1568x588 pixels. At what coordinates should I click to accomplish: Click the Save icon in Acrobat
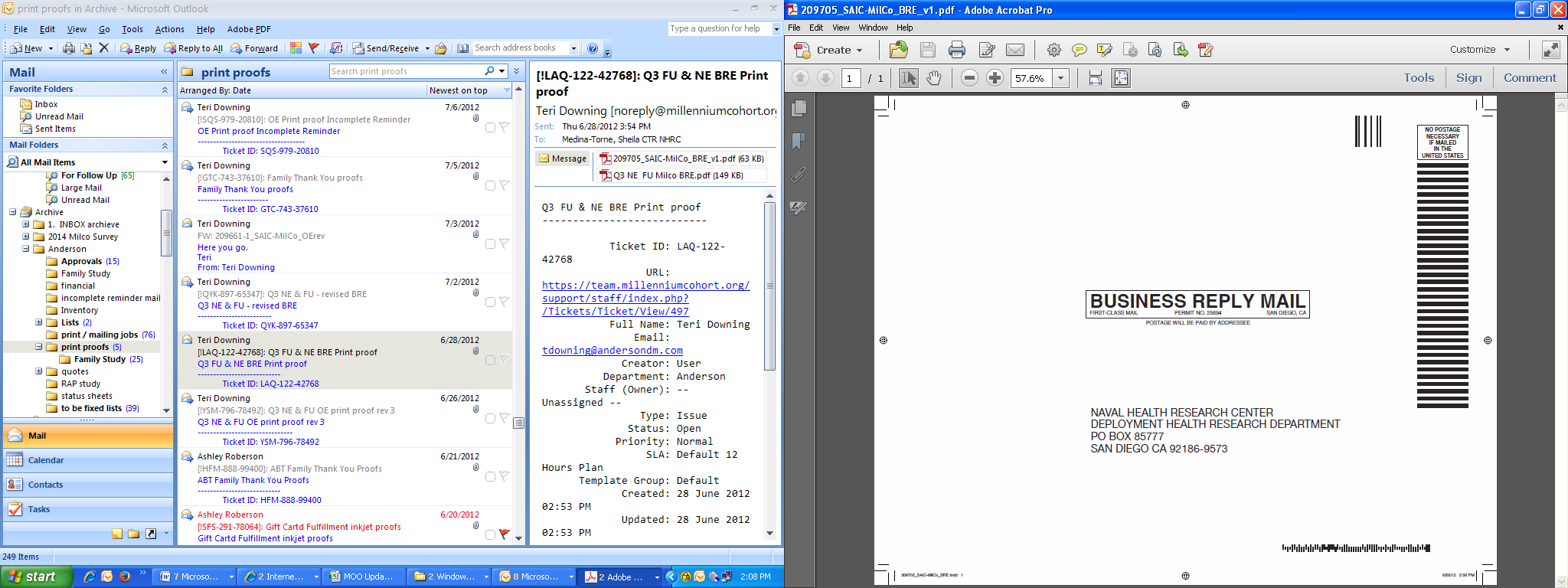pos(928,50)
